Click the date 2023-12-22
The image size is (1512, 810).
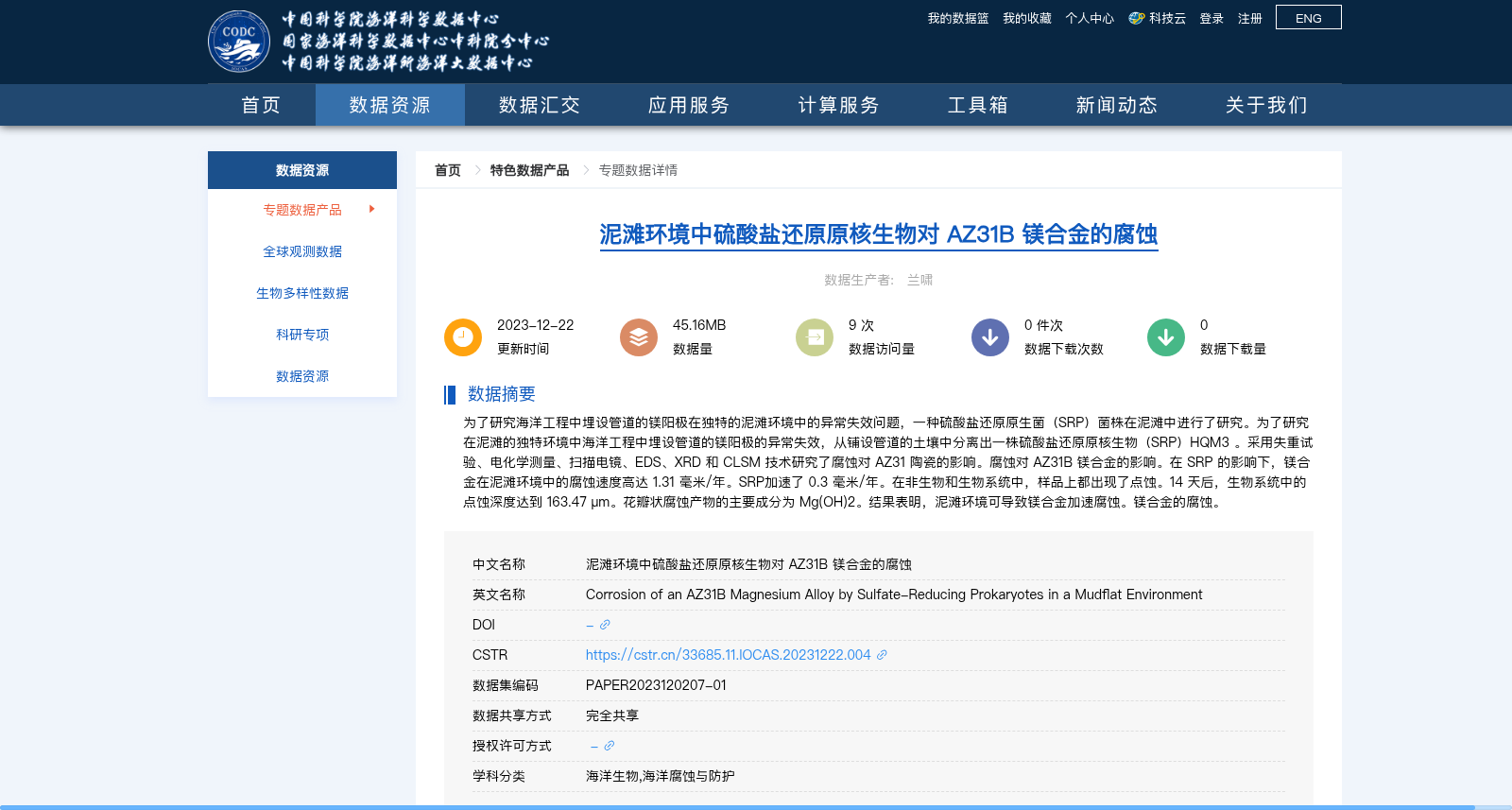(x=536, y=325)
